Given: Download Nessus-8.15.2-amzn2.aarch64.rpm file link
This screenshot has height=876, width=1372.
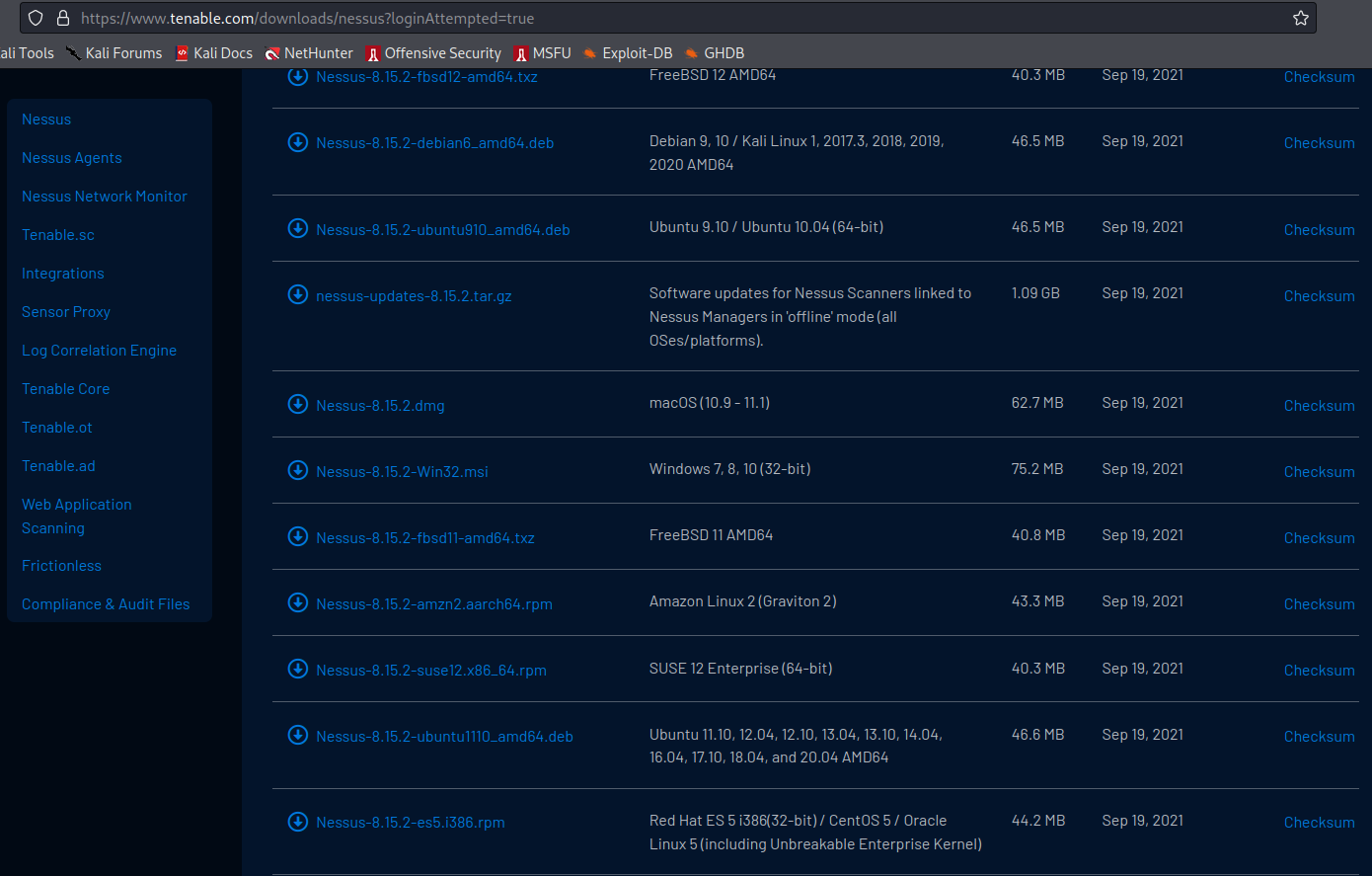Looking at the screenshot, I should click(434, 604).
